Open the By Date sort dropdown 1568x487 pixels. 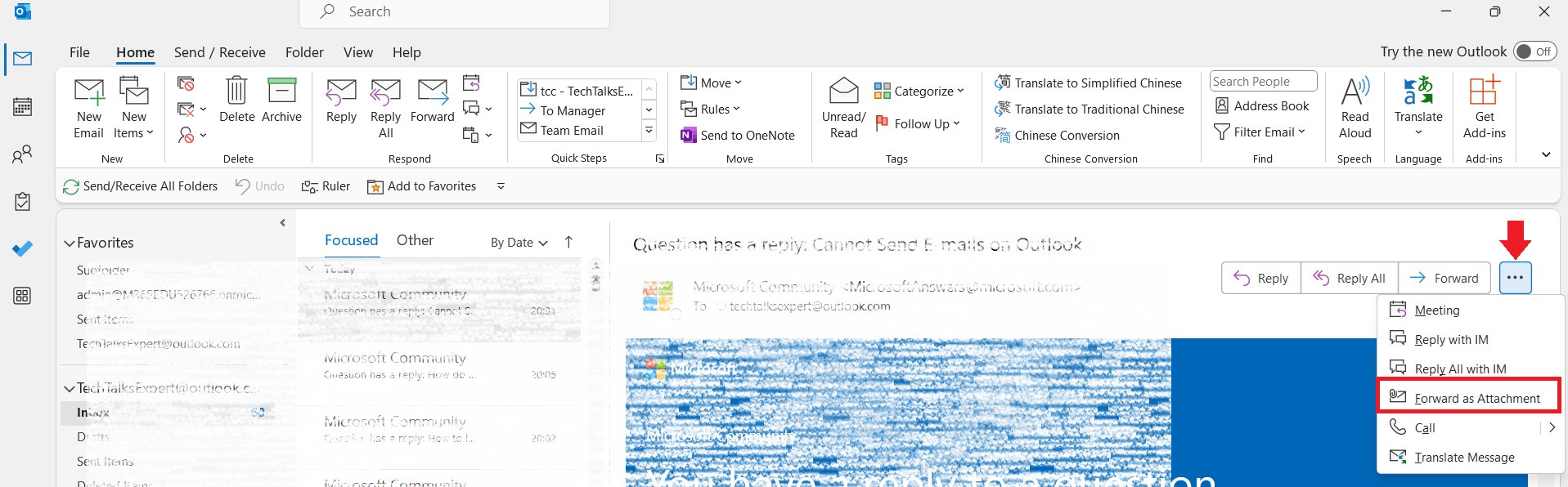pos(519,243)
